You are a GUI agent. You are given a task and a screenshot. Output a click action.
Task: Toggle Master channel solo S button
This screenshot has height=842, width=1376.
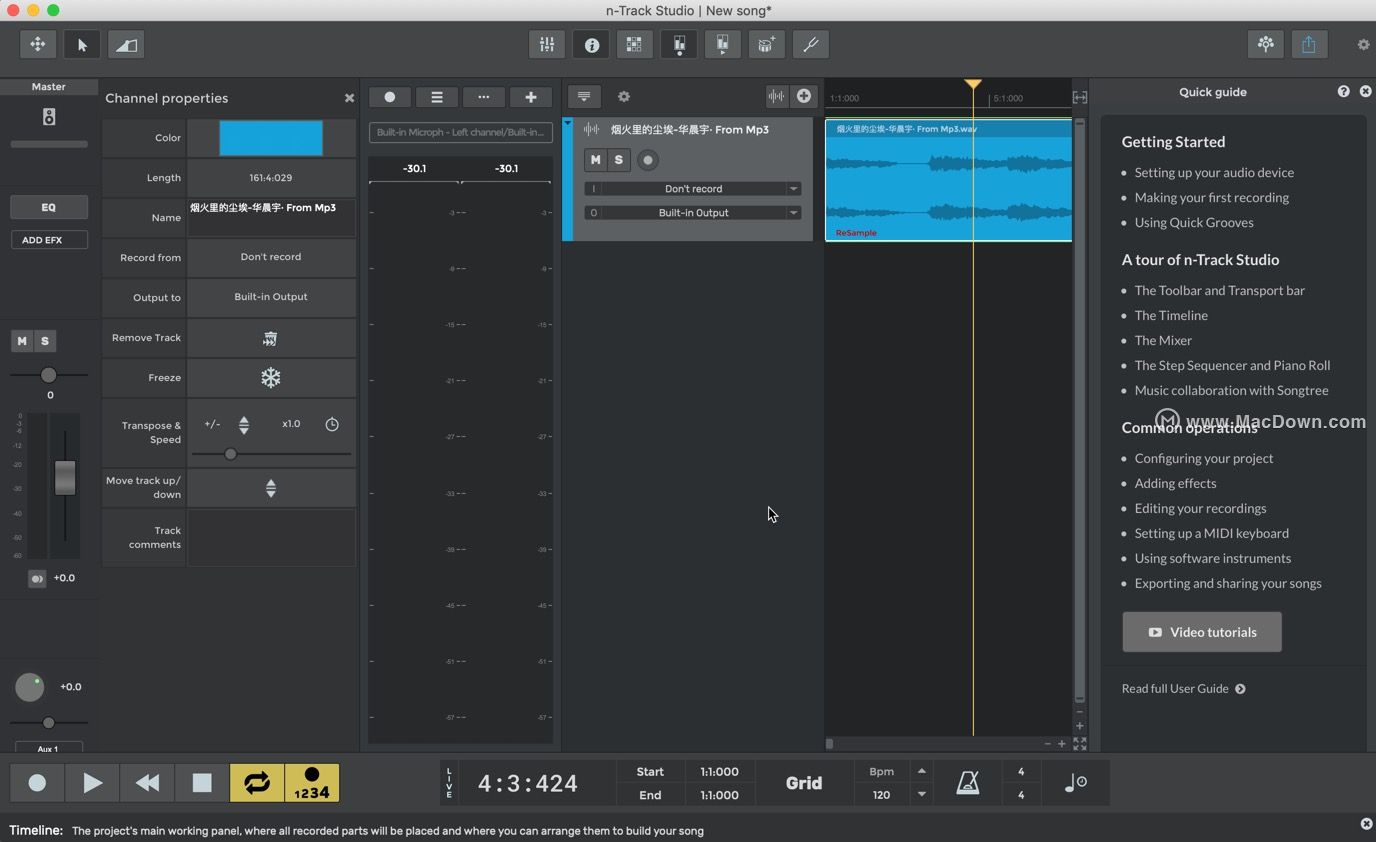[45, 341]
